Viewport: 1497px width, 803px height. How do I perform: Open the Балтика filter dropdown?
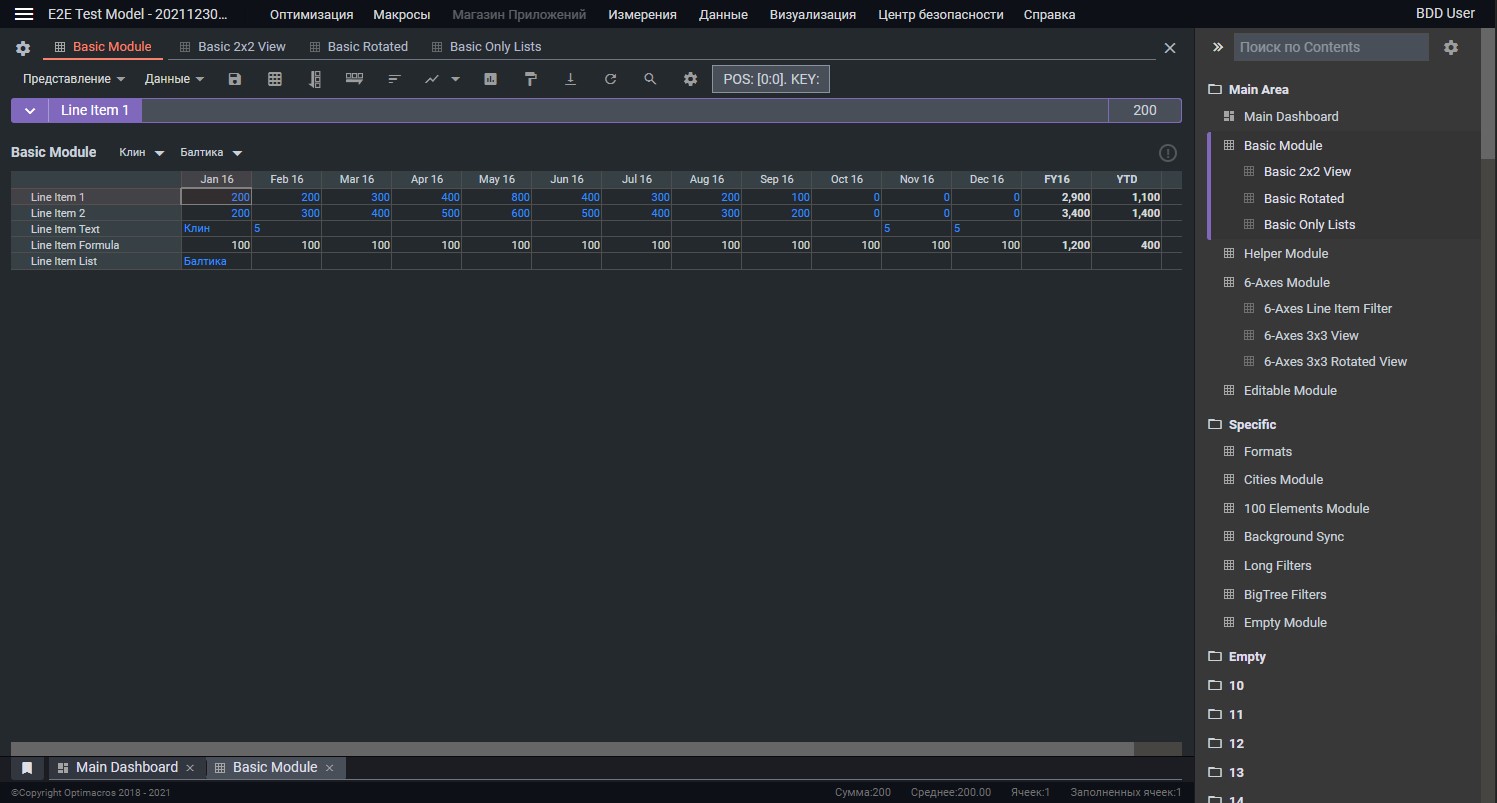click(x=211, y=153)
